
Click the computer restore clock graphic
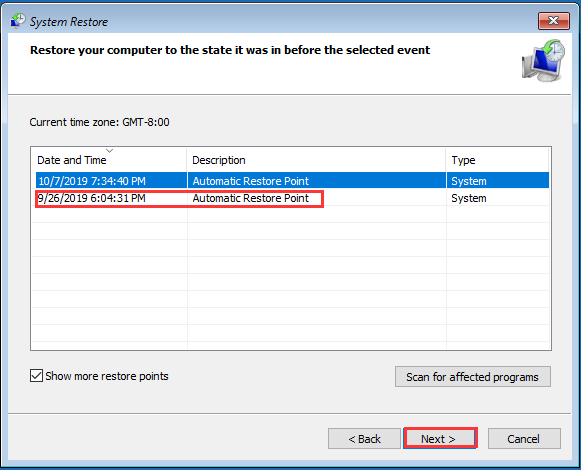click(543, 61)
